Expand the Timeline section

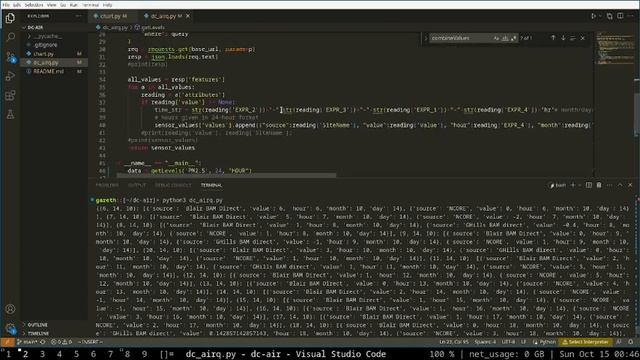click(x=54, y=333)
